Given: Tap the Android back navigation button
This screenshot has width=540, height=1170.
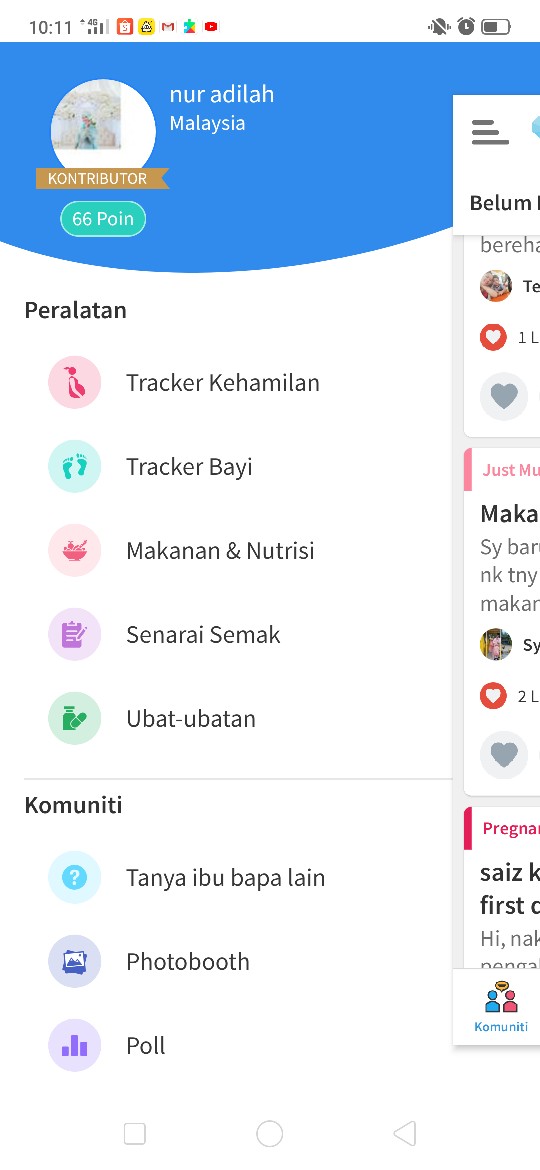Looking at the screenshot, I should point(404,1133).
